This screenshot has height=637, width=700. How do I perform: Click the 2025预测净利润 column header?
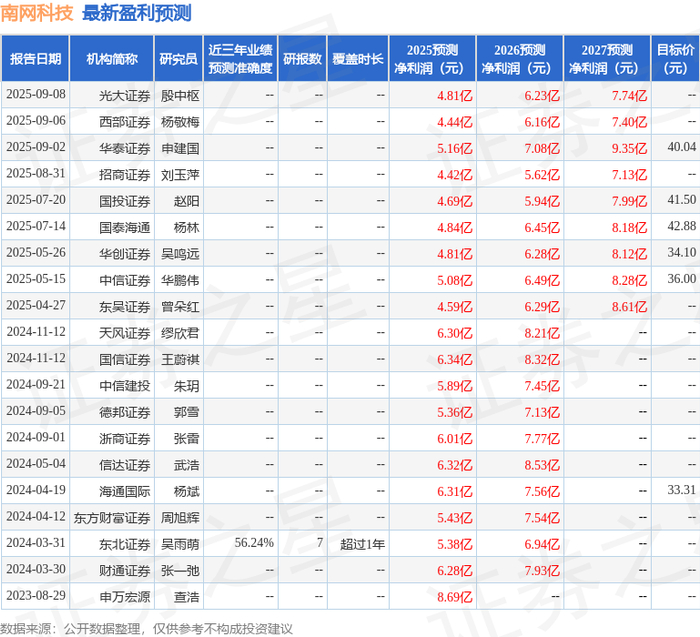[x=433, y=59]
